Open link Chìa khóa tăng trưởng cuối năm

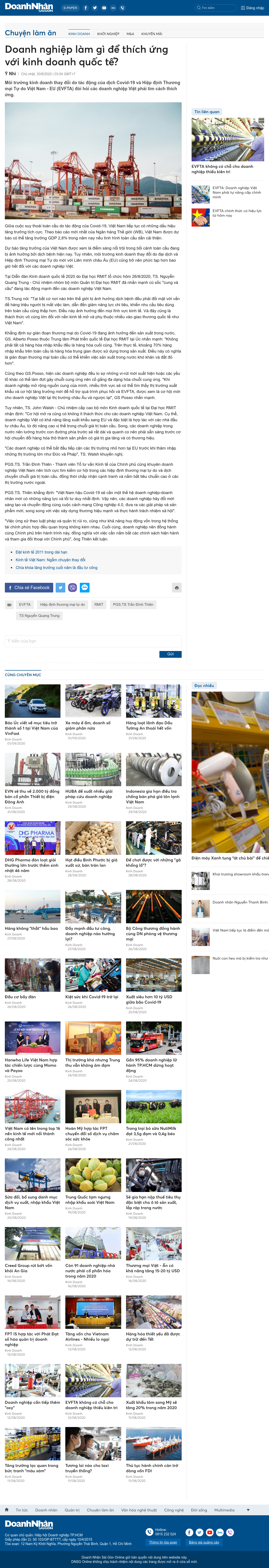(57, 567)
